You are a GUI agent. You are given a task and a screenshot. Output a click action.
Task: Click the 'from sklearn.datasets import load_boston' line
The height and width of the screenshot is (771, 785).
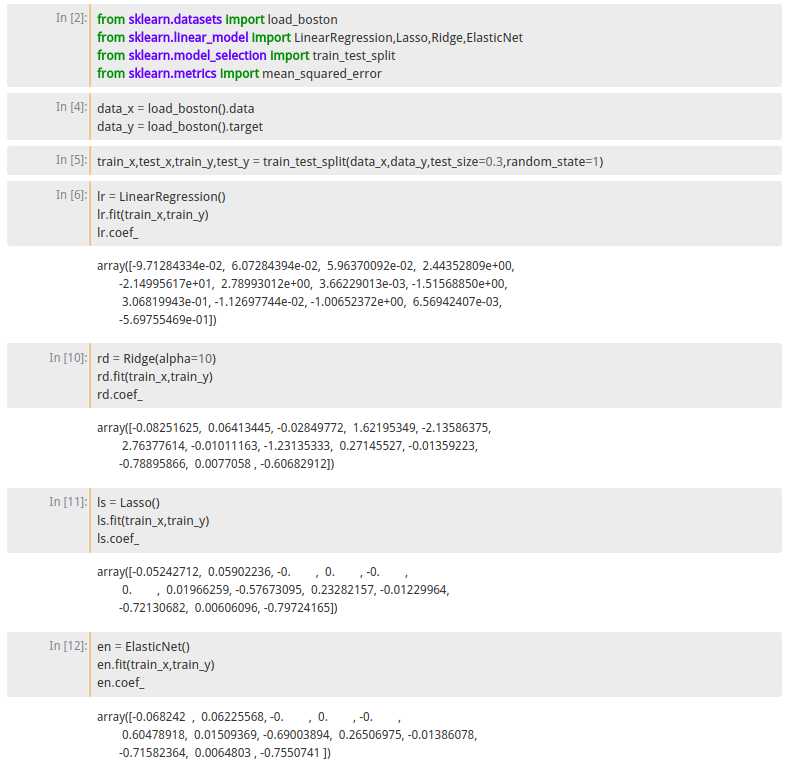tap(217, 20)
